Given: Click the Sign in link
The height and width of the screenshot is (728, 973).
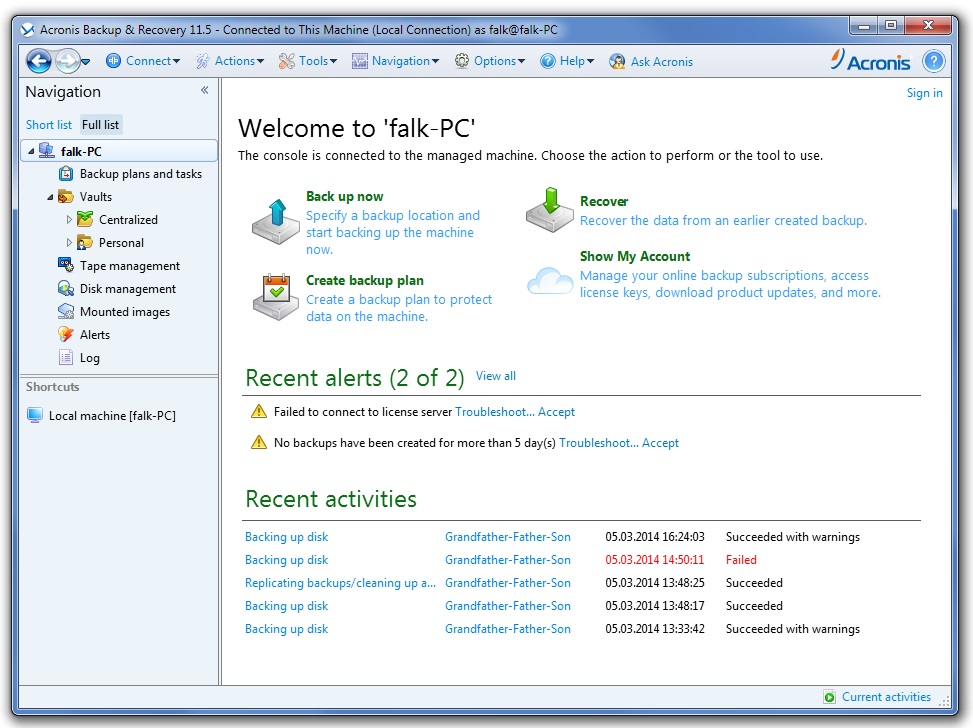Looking at the screenshot, I should (x=924, y=93).
